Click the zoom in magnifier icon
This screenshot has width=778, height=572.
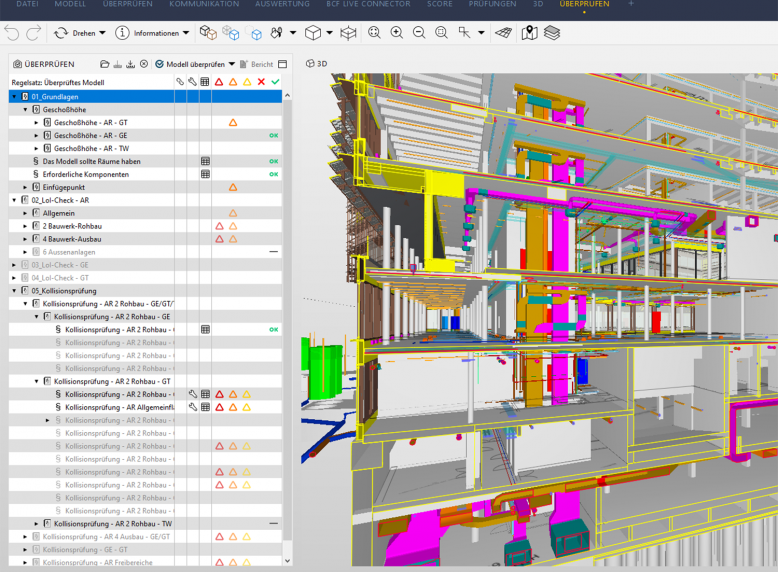(396, 33)
